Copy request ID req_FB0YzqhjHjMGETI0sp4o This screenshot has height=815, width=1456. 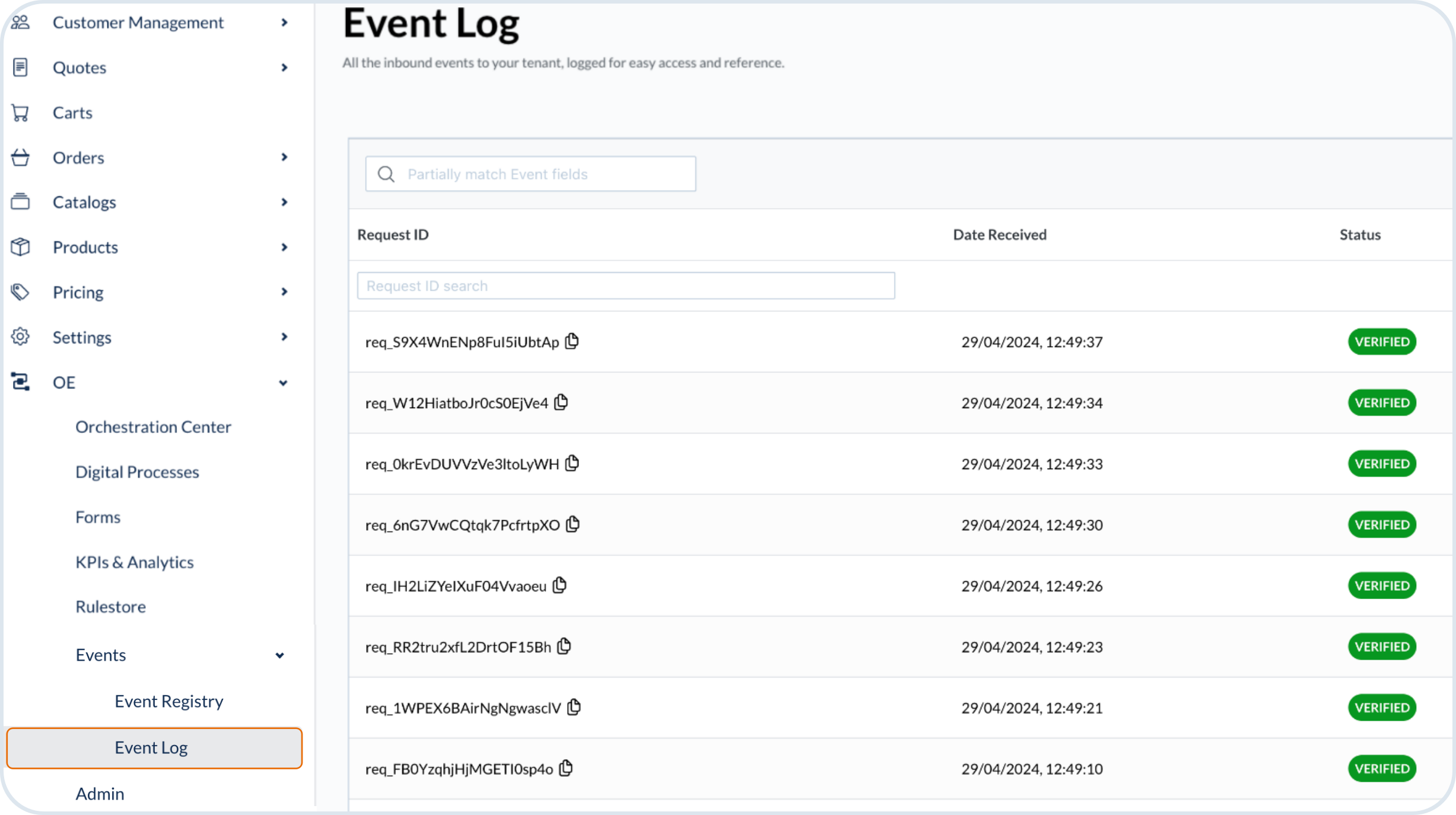[x=567, y=768]
